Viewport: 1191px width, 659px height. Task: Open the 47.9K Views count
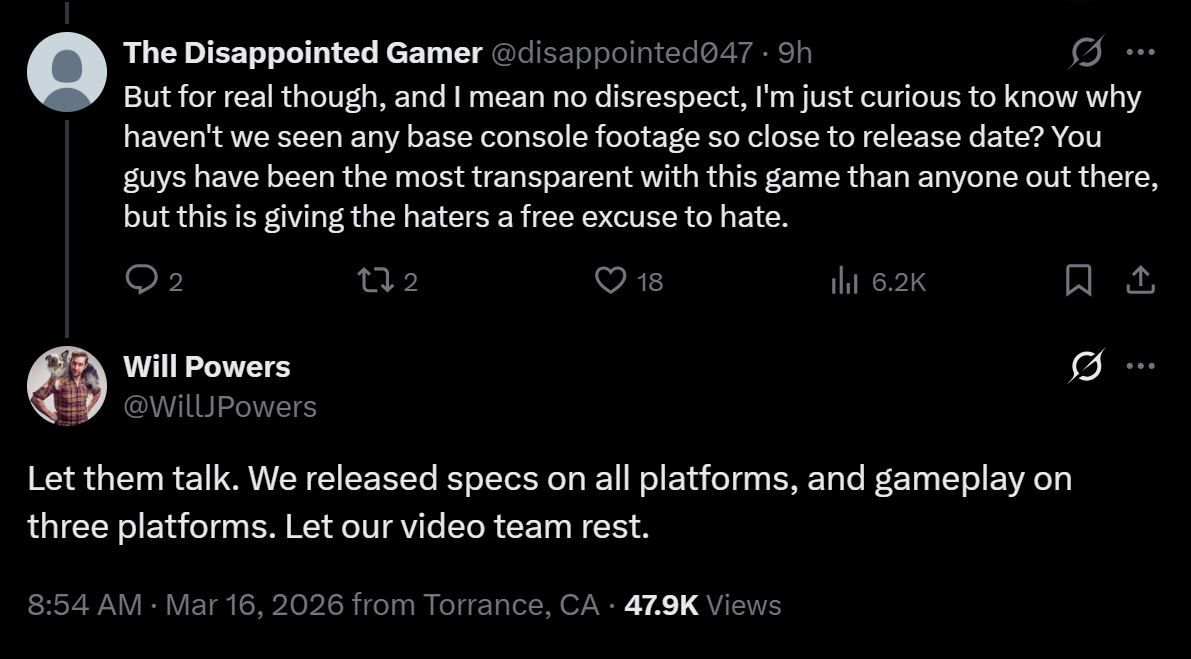702,605
